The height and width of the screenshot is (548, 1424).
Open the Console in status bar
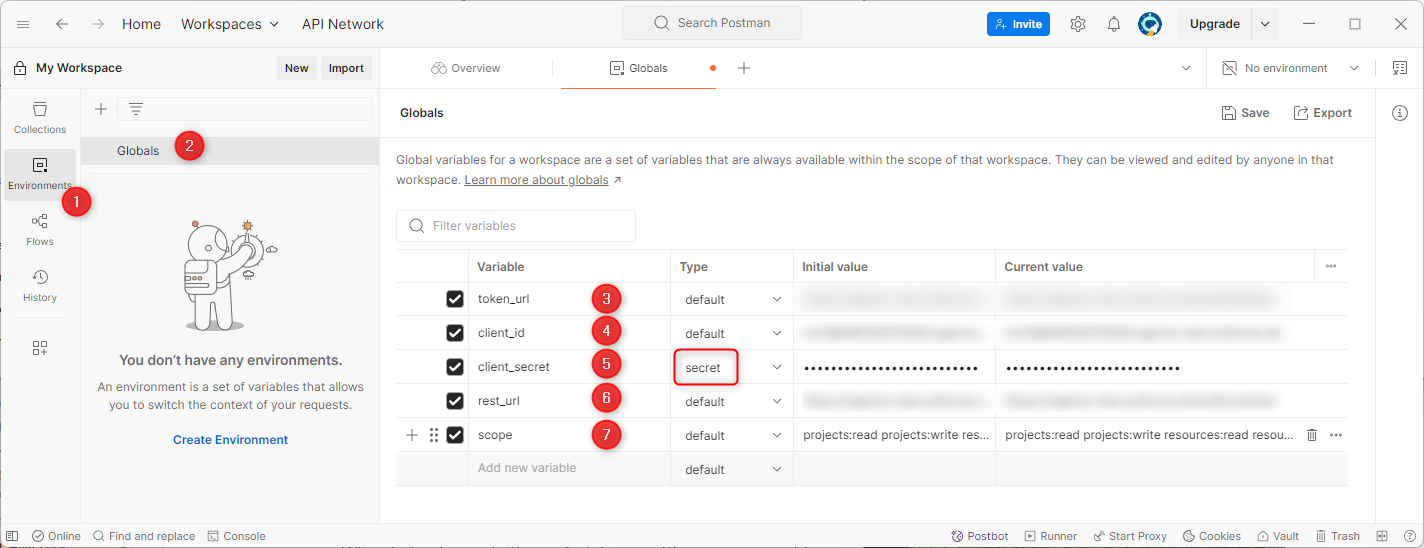pyautogui.click(x=236, y=536)
